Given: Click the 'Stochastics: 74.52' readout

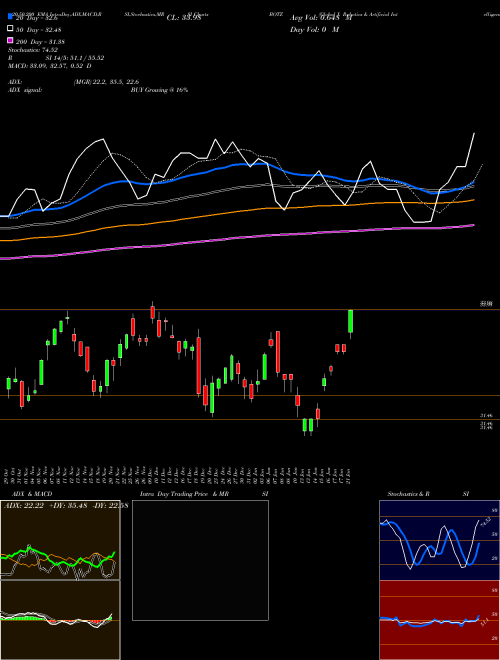Looking at the screenshot, I should pyautogui.click(x=33, y=50).
